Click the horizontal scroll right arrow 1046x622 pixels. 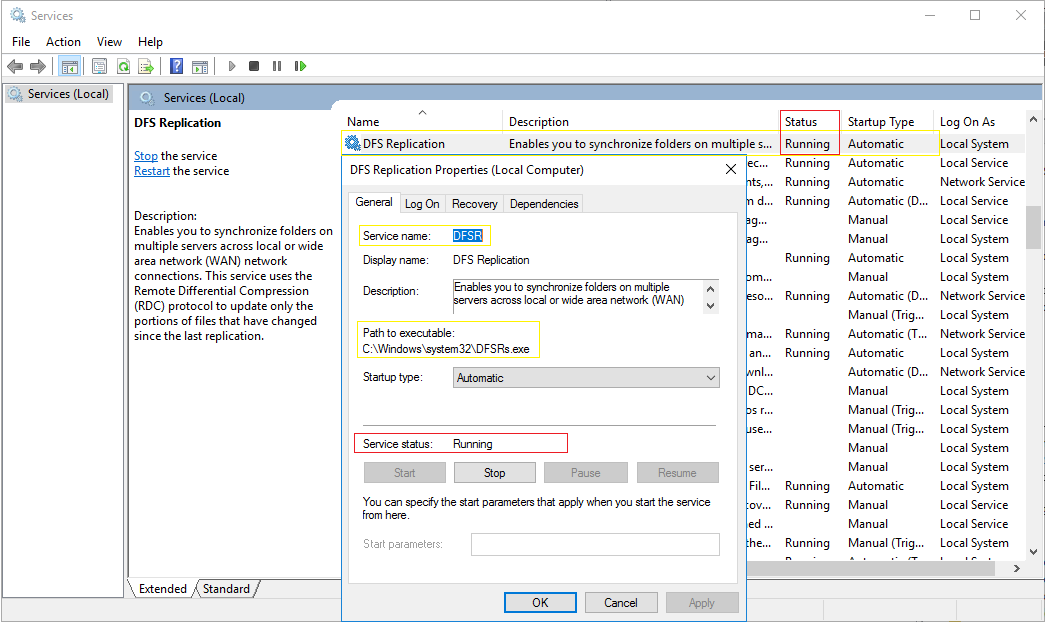(1017, 568)
